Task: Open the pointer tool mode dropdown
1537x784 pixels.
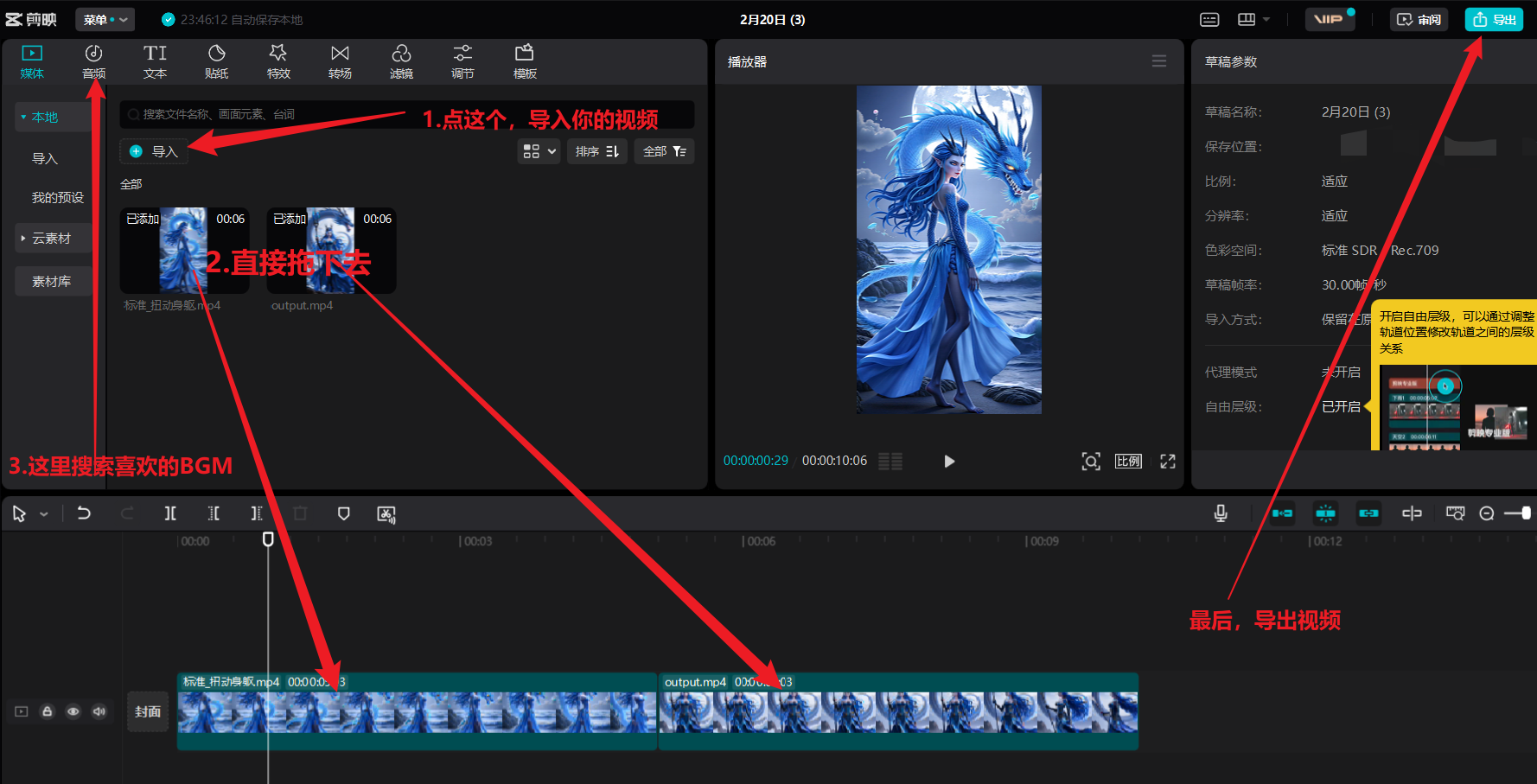Action: (x=44, y=514)
